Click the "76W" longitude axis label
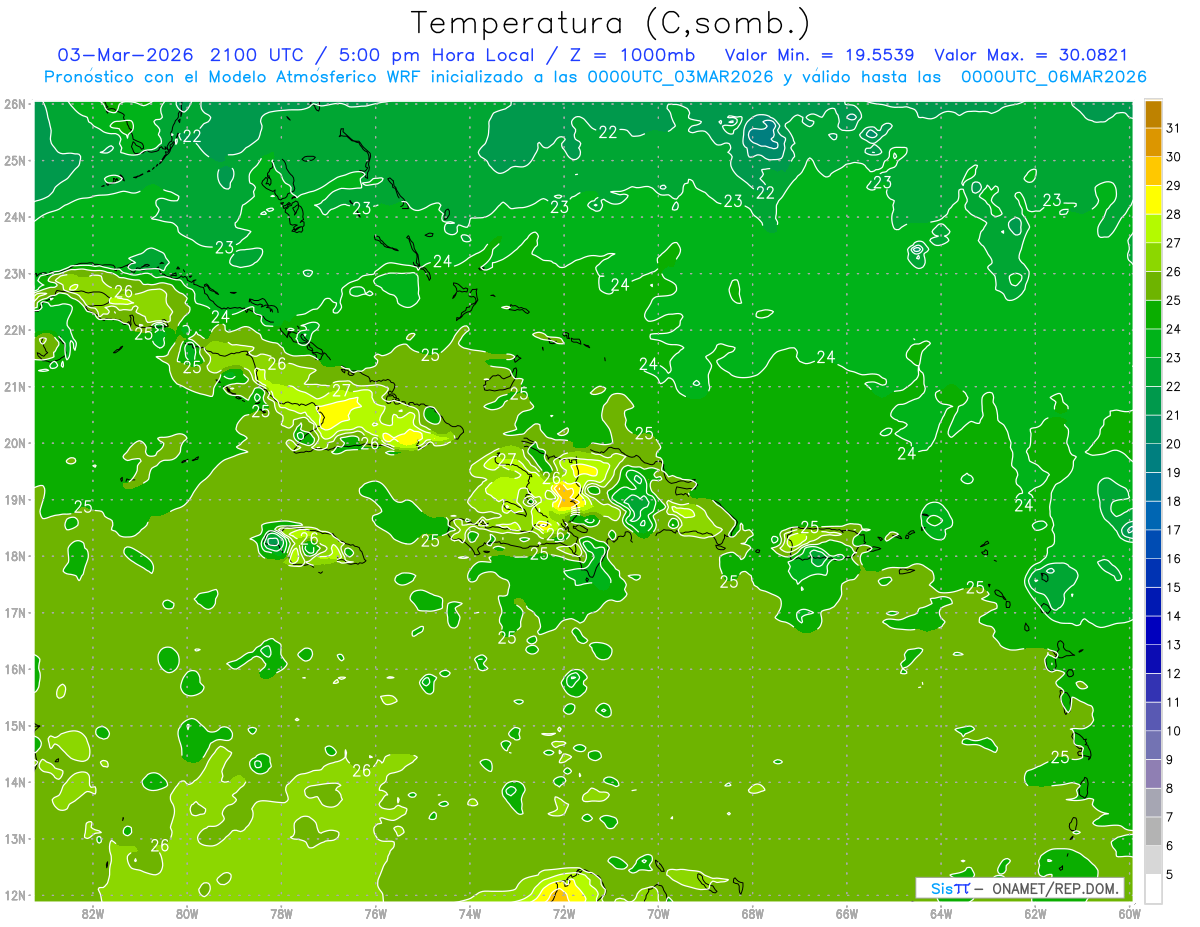The height and width of the screenshot is (927, 1200). click(375, 913)
